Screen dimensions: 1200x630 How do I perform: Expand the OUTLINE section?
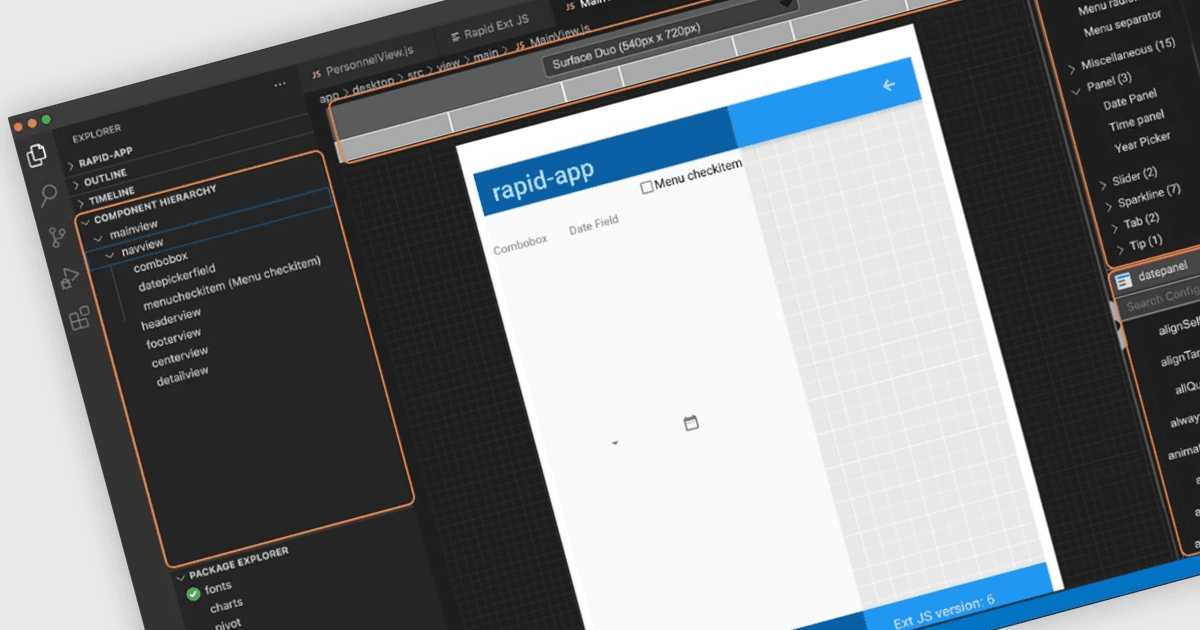tap(77, 186)
